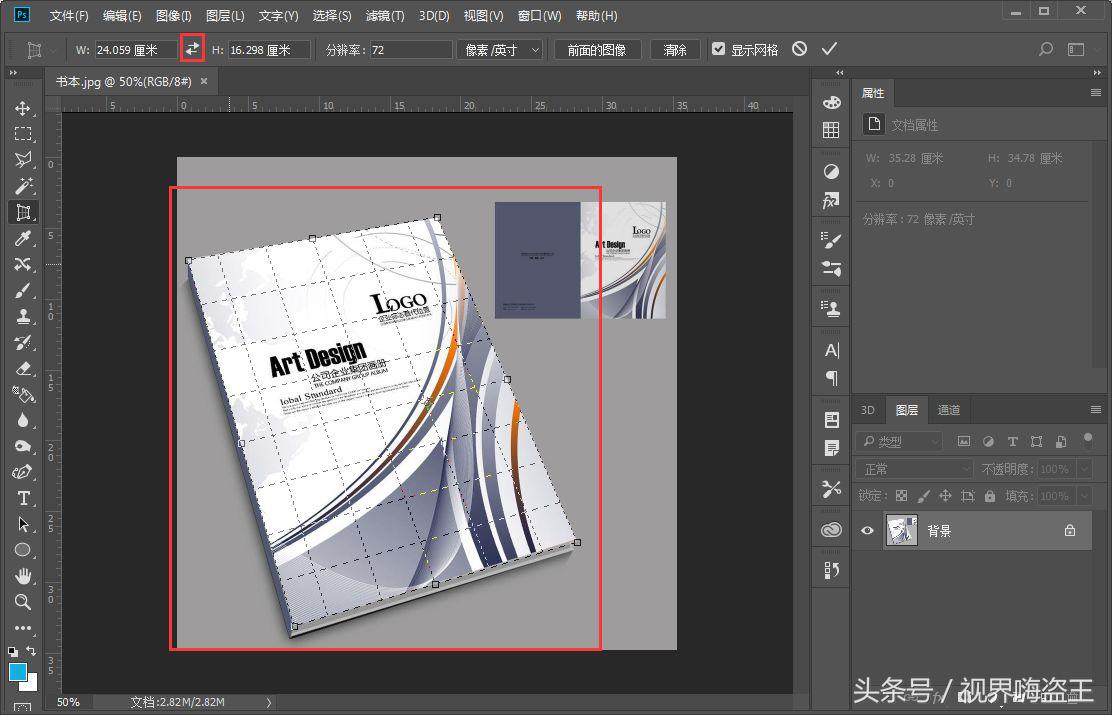Expand the 正常 blend mode dropdown
Image resolution: width=1112 pixels, height=715 pixels.
coord(913,469)
